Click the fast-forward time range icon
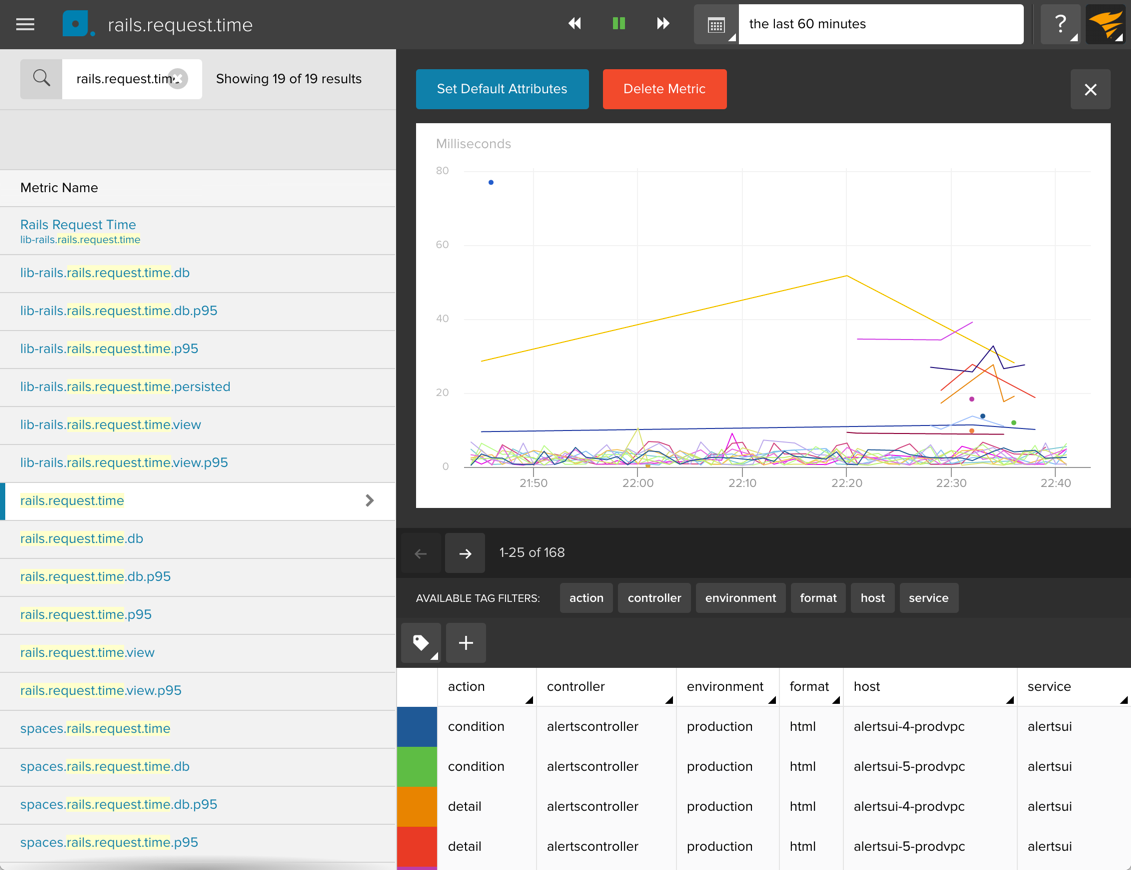 pyautogui.click(x=663, y=24)
